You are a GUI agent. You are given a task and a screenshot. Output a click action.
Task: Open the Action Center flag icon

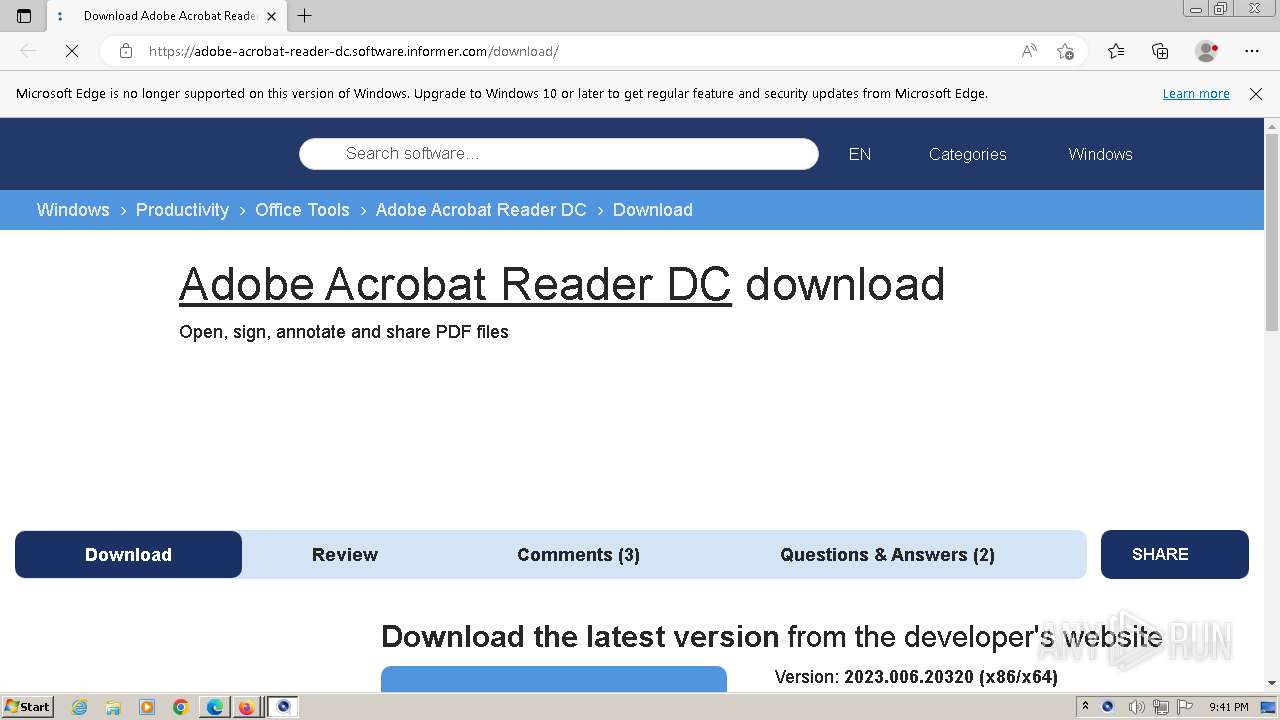1185,707
